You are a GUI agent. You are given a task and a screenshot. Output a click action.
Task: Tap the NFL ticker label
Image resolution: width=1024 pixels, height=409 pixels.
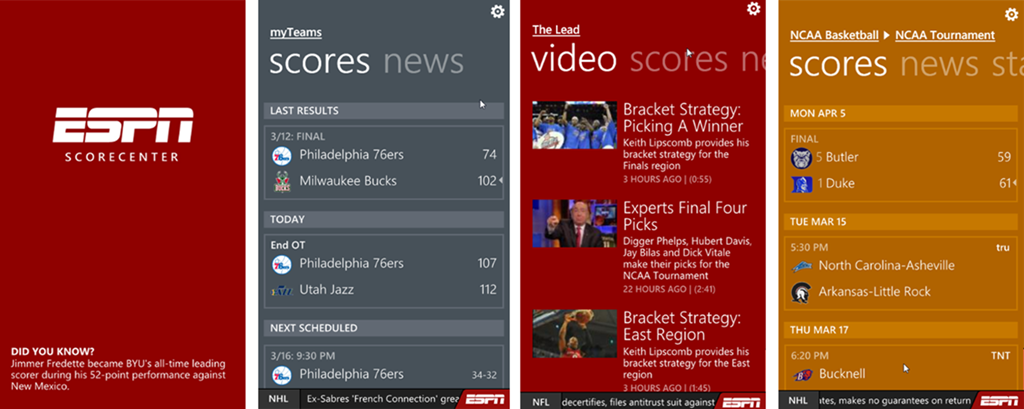541,402
